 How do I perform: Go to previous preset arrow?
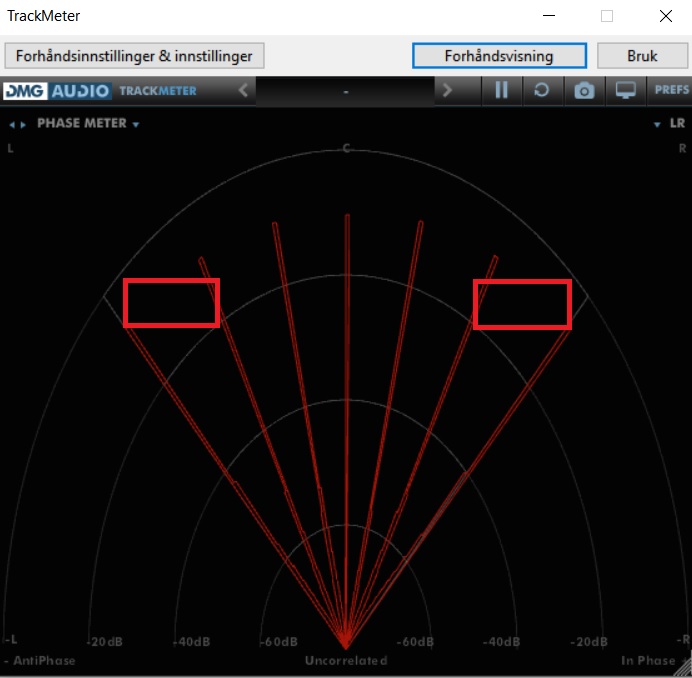coord(243,90)
